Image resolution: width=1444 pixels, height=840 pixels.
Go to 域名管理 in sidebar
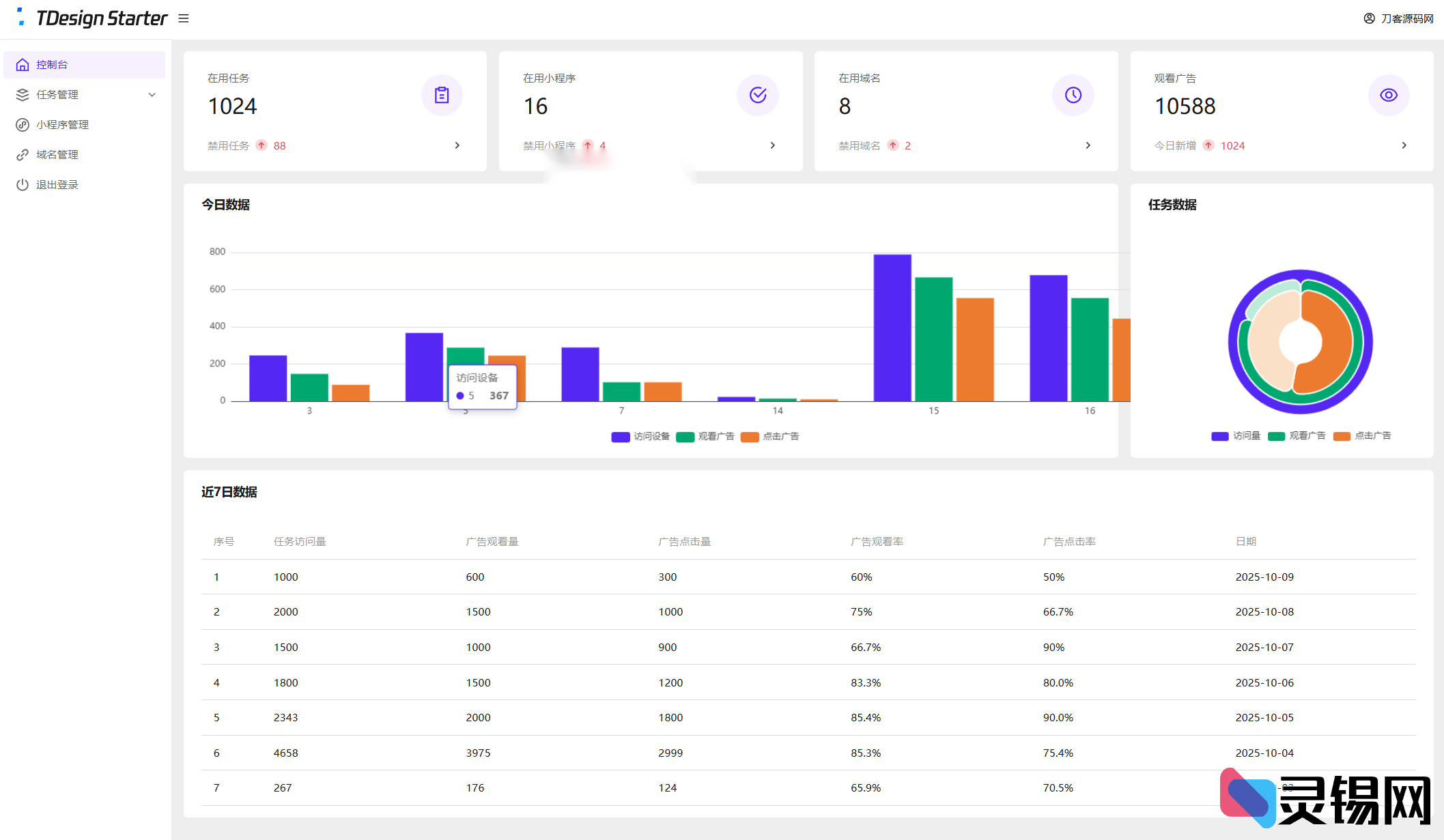coord(57,154)
